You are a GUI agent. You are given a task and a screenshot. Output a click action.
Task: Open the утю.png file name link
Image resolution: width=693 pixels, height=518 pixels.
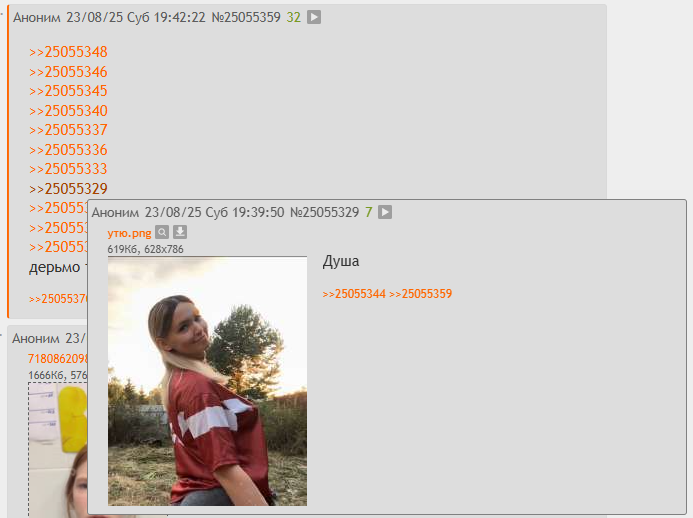coord(129,233)
